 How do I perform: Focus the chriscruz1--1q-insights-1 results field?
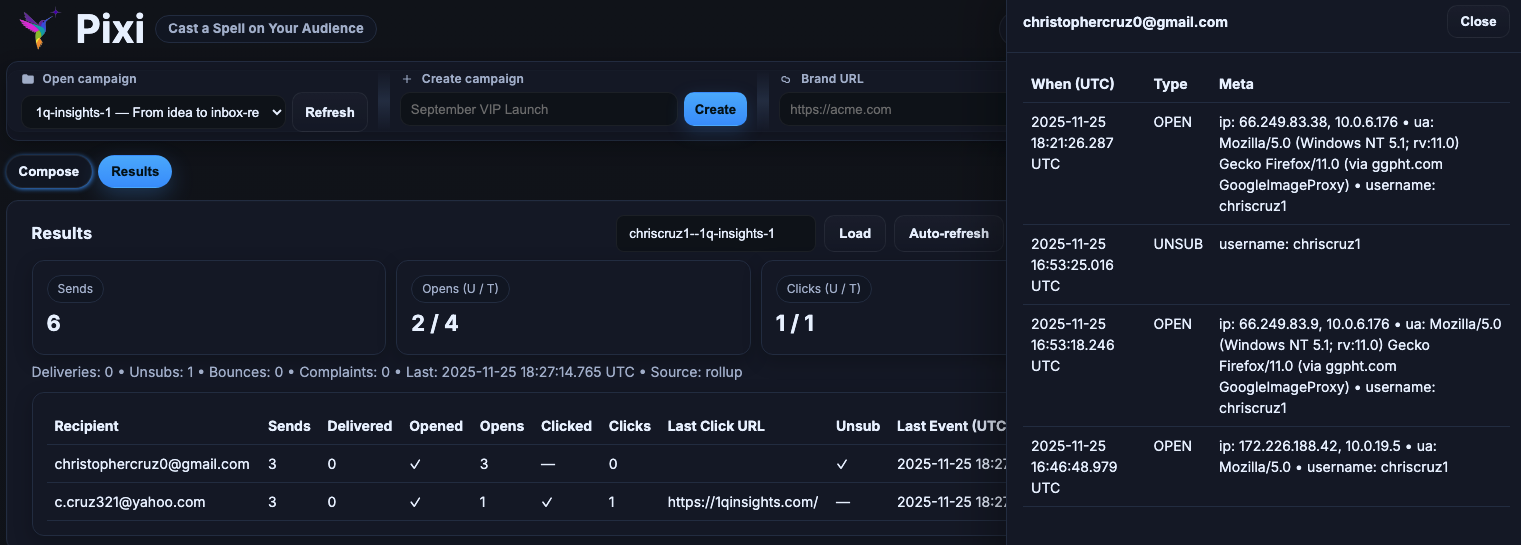coord(716,233)
